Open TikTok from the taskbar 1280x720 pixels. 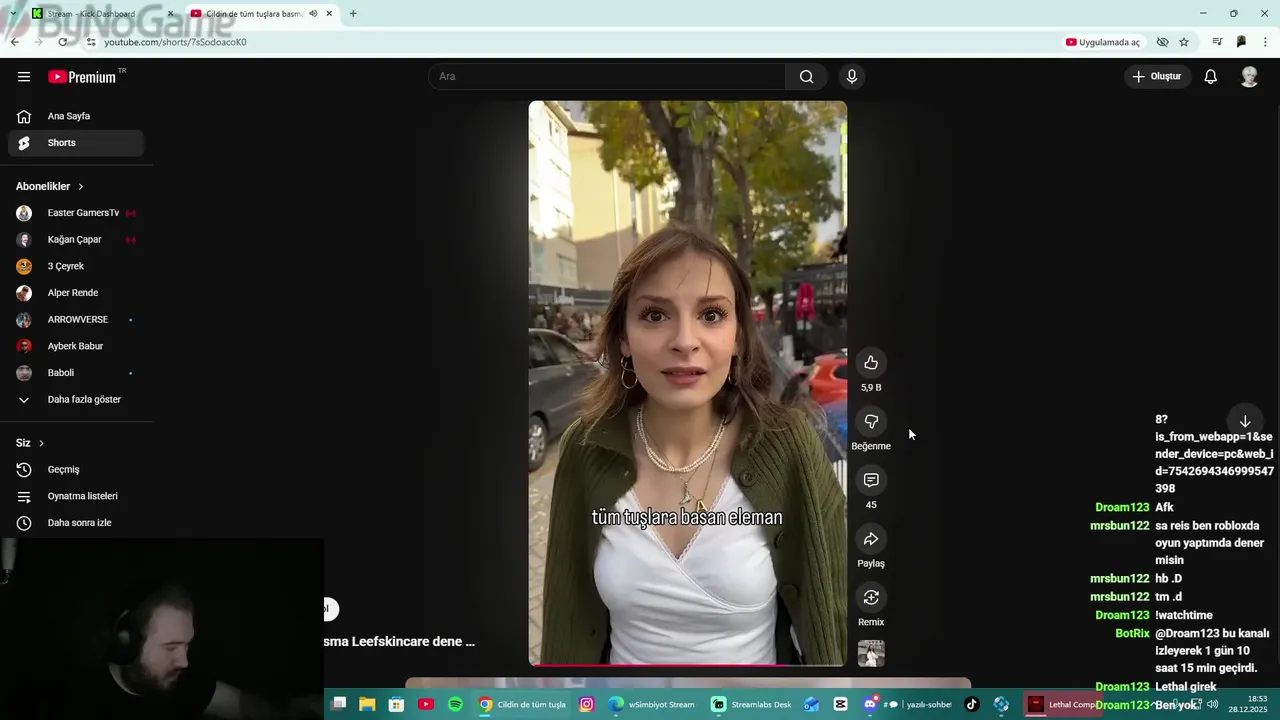(972, 704)
